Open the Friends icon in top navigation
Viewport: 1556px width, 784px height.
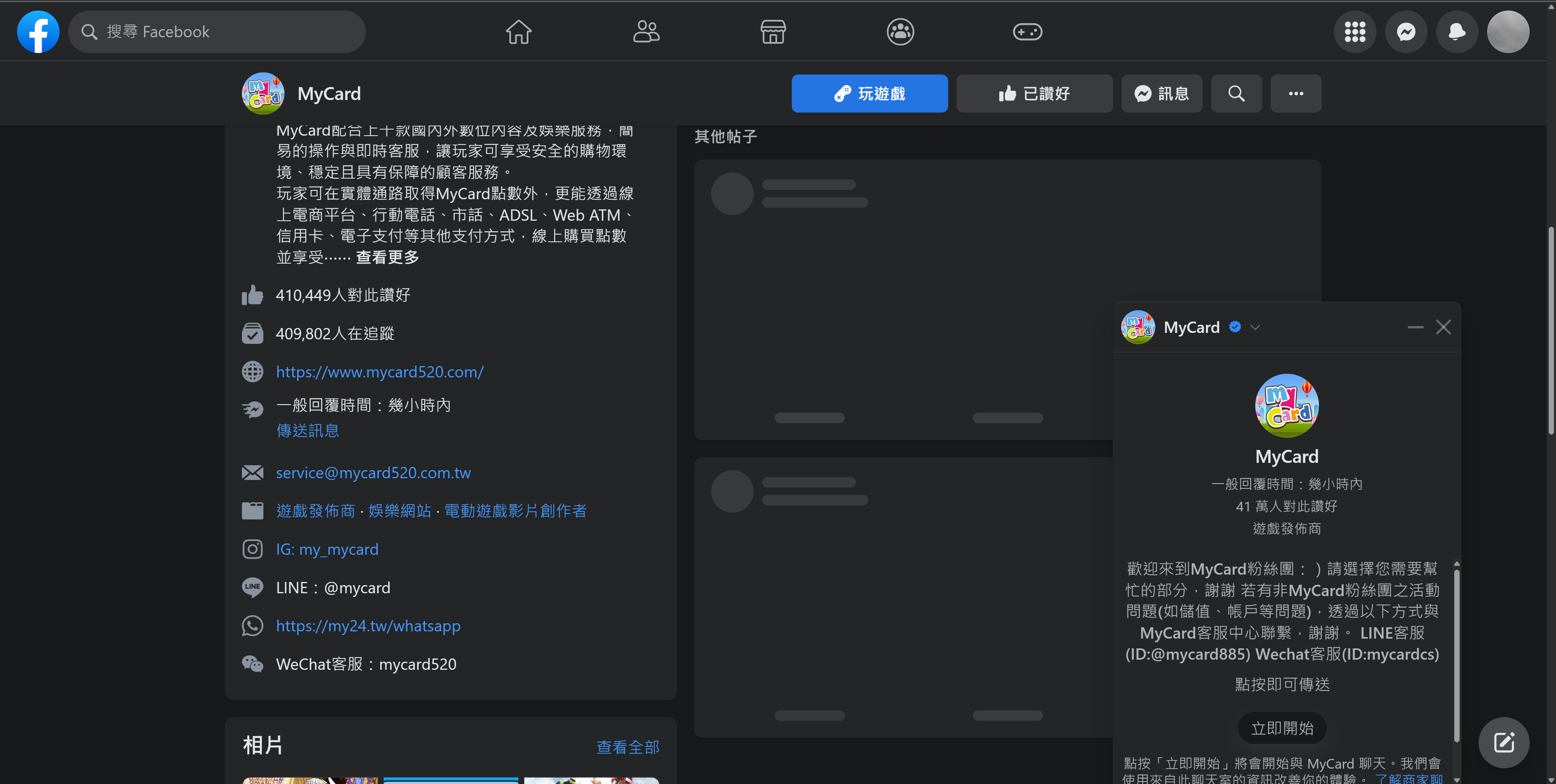(x=646, y=31)
